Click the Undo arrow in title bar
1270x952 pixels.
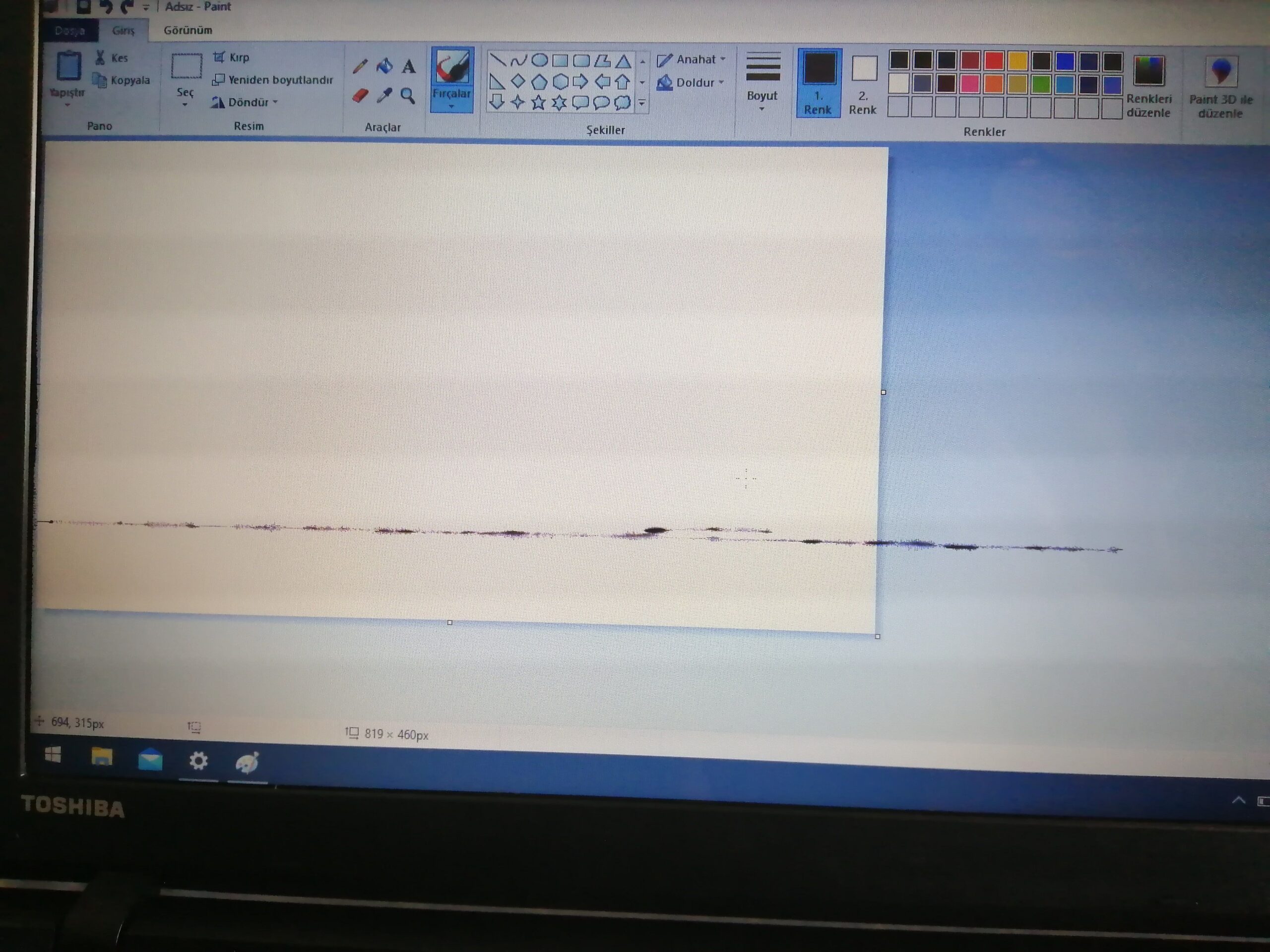point(106,6)
